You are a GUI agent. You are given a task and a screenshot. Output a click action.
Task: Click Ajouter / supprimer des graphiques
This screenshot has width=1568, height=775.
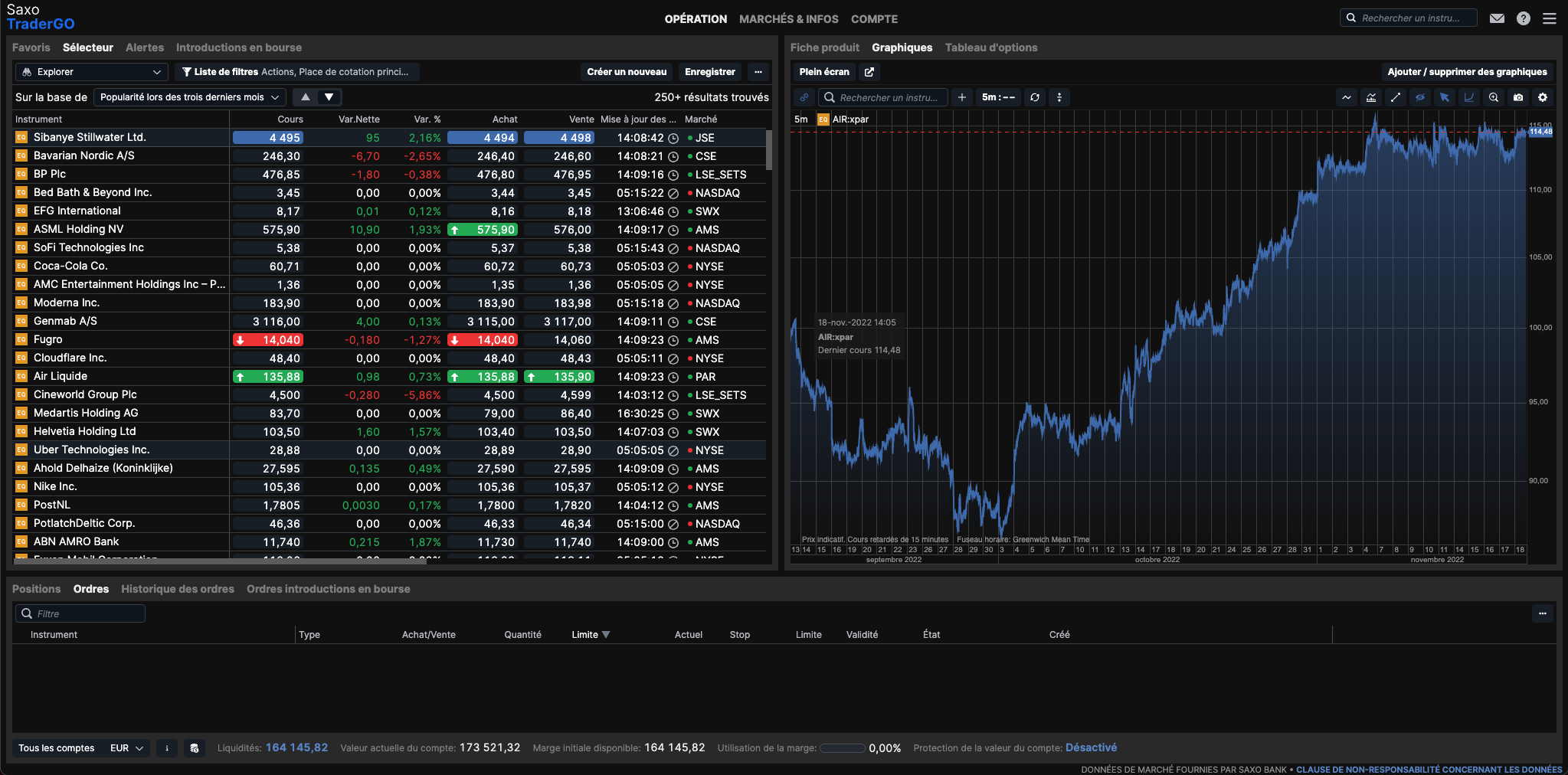1467,72
